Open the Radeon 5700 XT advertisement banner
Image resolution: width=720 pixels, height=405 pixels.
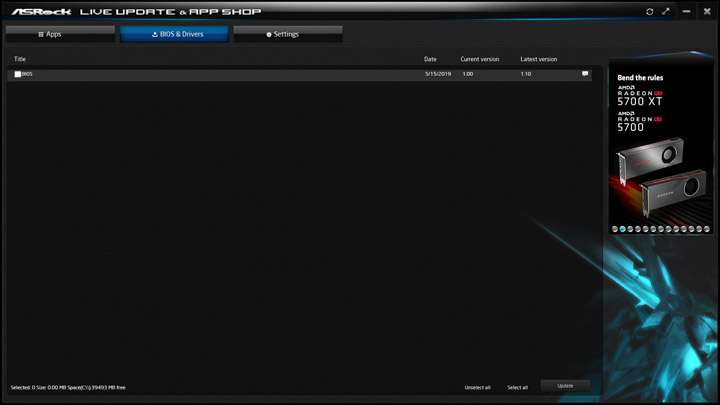(x=661, y=147)
